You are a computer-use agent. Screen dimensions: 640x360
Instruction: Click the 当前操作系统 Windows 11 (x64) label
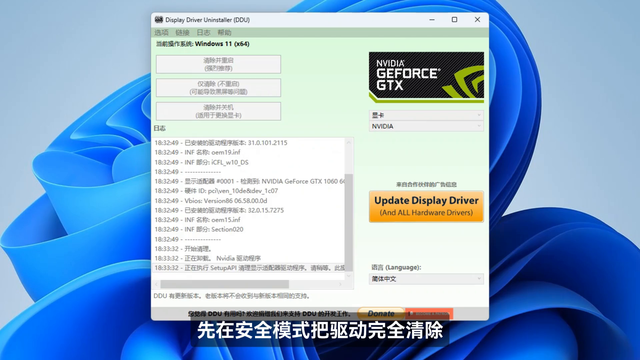click(x=203, y=44)
